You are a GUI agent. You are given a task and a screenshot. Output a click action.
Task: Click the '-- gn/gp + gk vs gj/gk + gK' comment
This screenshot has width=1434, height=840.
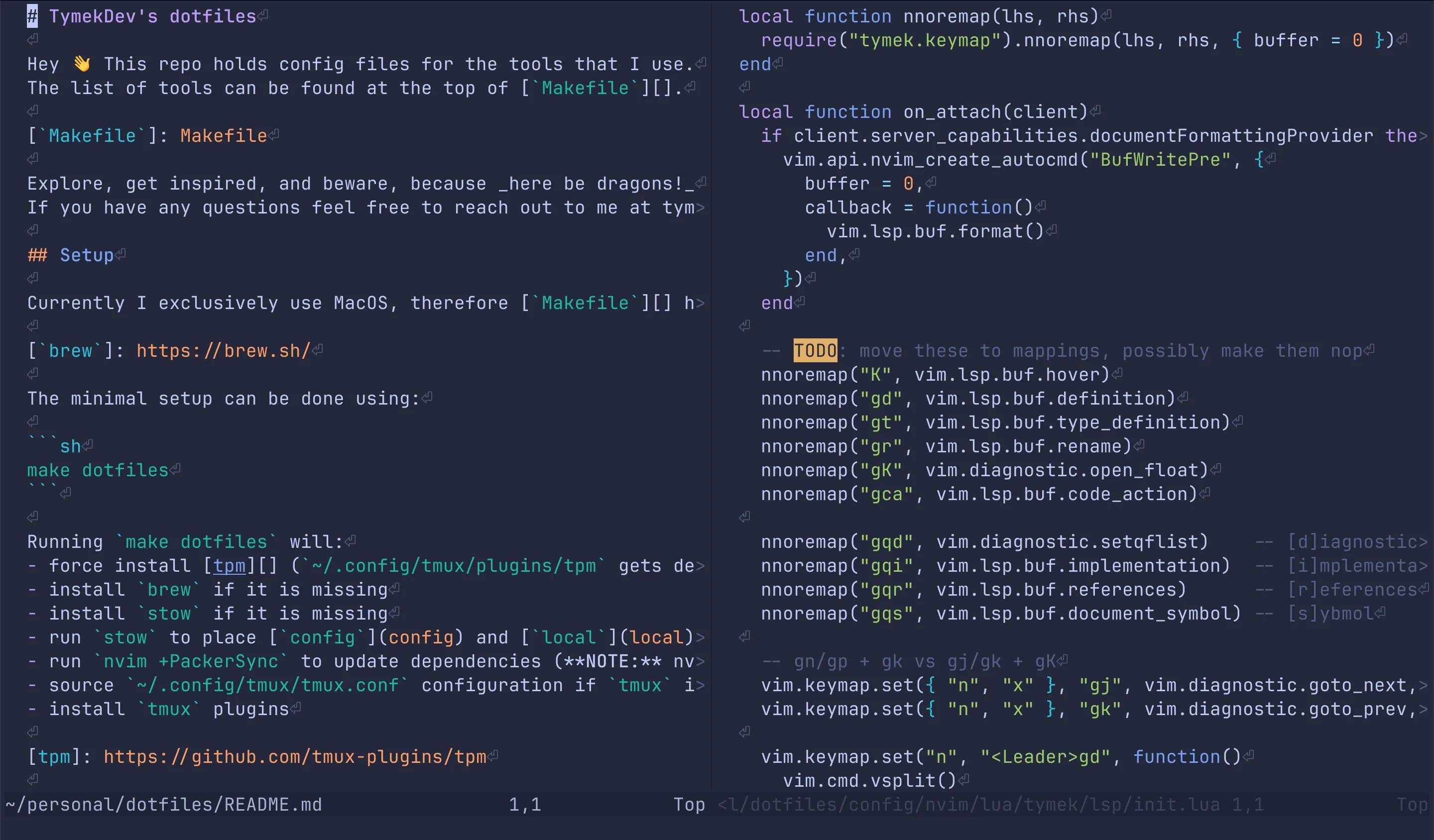point(908,661)
